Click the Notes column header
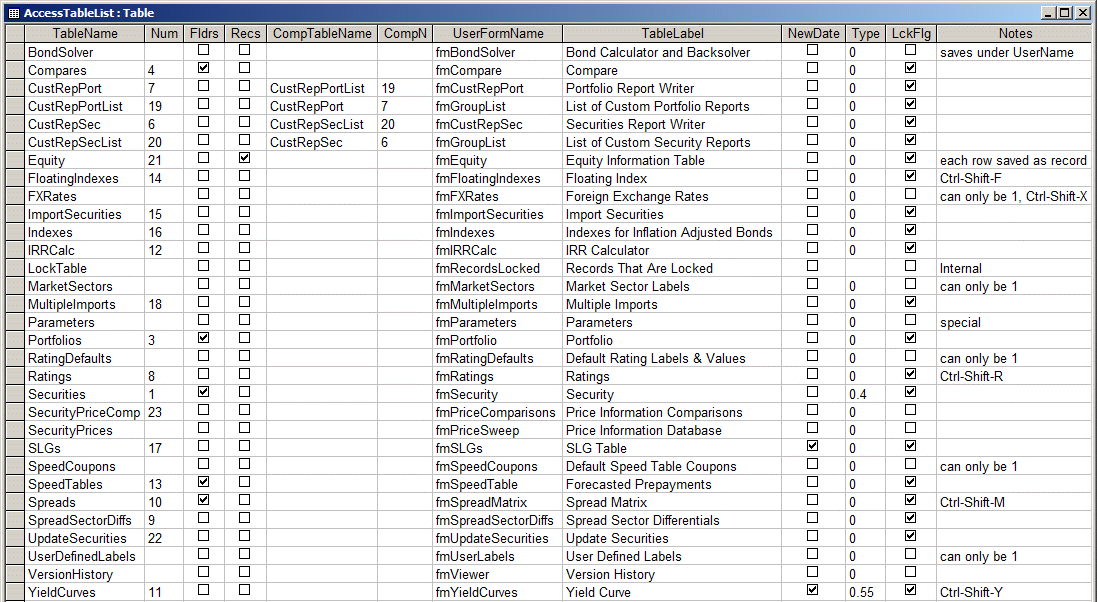The width and height of the screenshot is (1097, 602). 1014,33
